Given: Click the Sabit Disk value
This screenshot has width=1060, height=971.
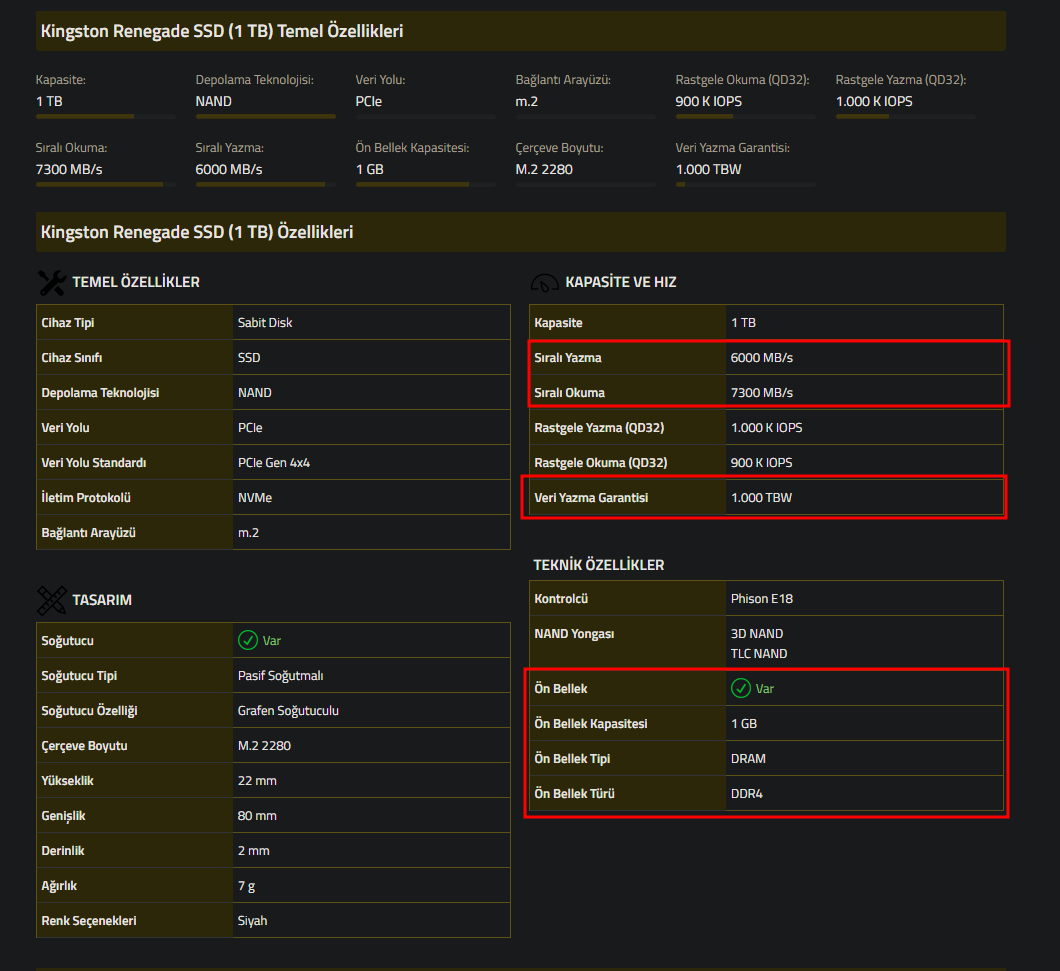Looking at the screenshot, I should (x=265, y=323).
